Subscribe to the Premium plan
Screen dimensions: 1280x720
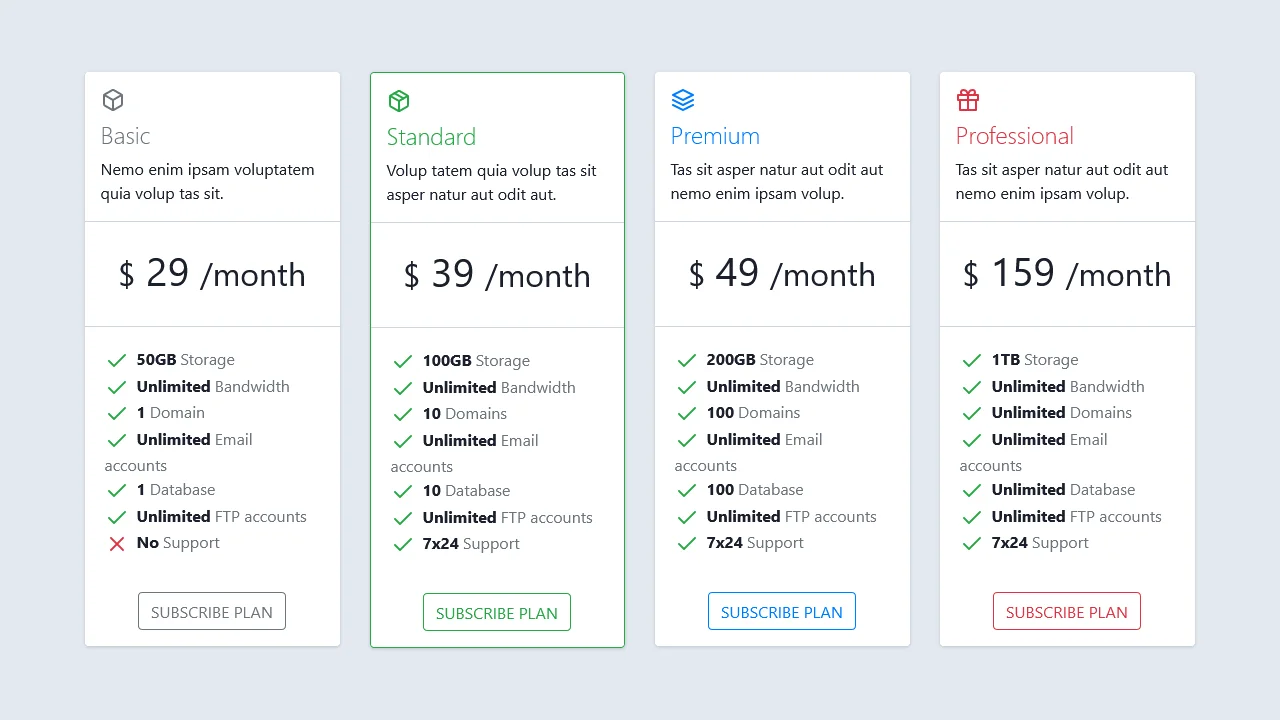pos(782,611)
